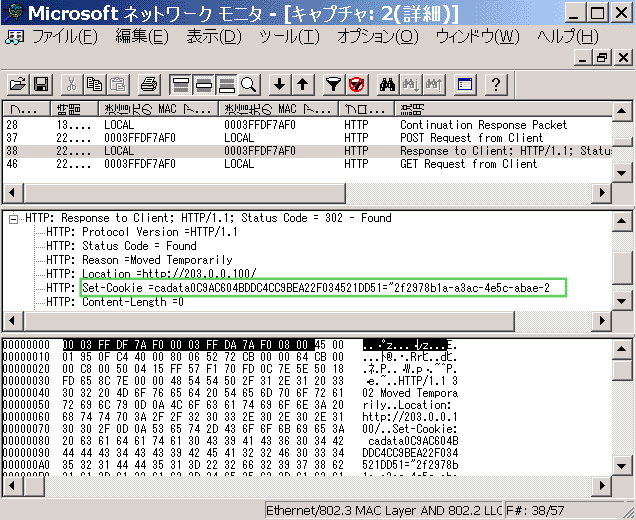Click hex offset 00000030 row

point(230,380)
